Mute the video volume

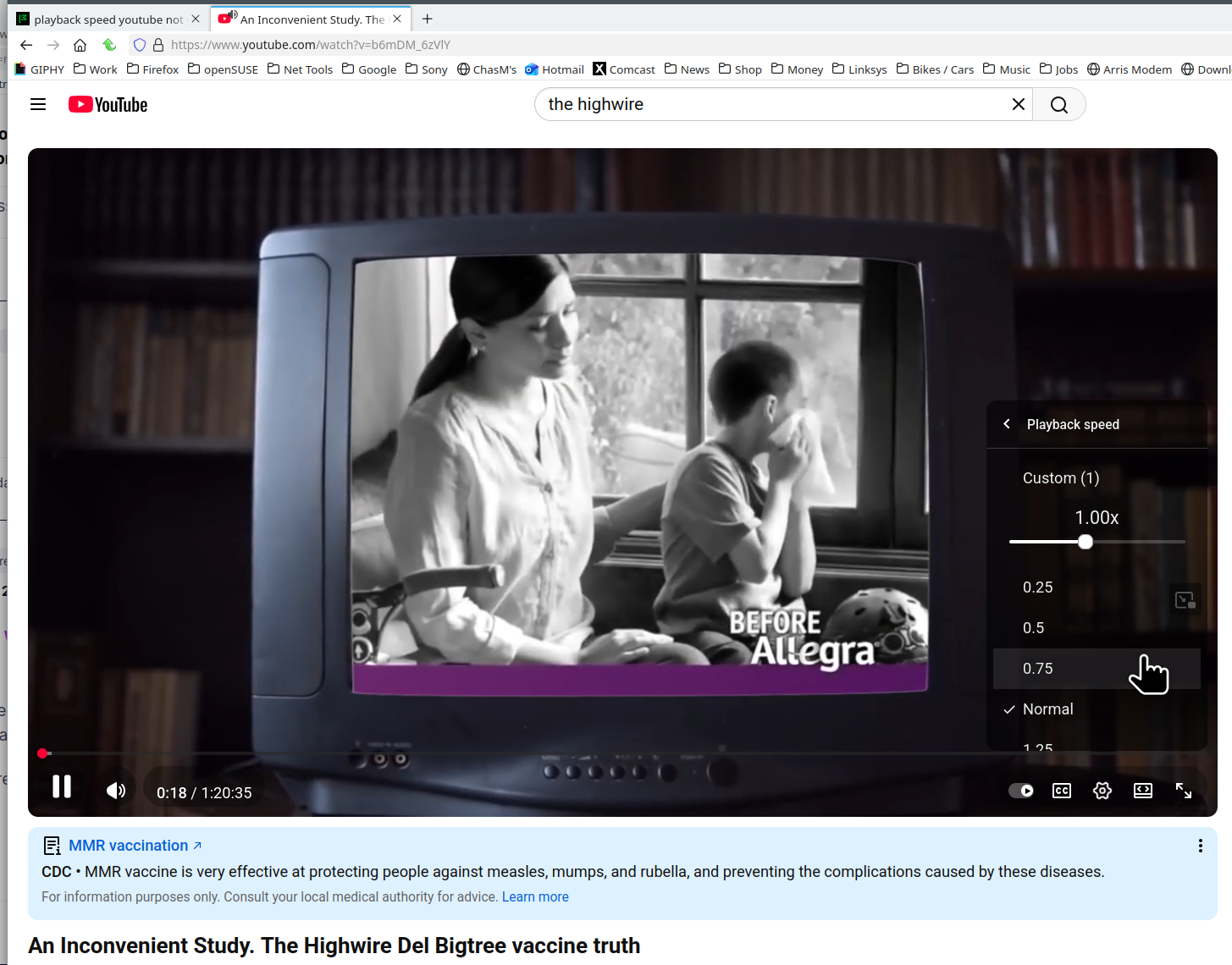[116, 791]
